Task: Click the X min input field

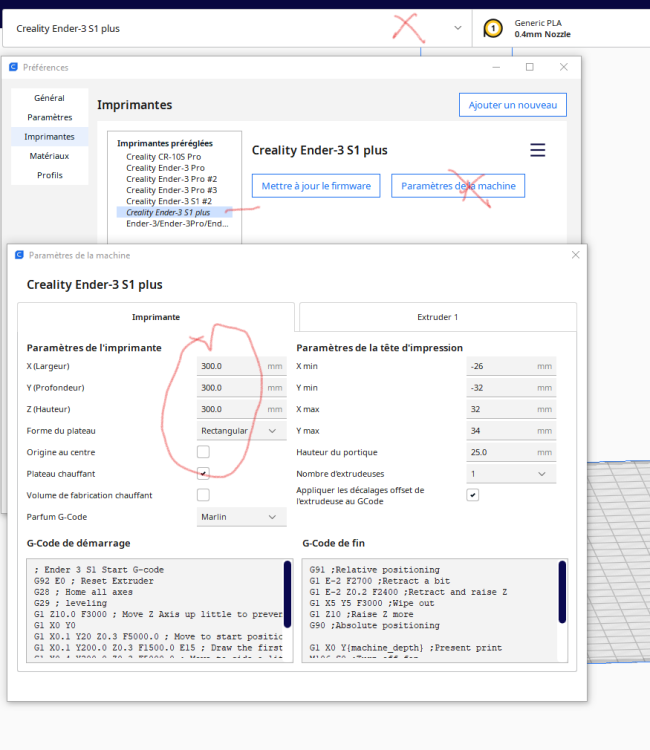Action: (511, 366)
